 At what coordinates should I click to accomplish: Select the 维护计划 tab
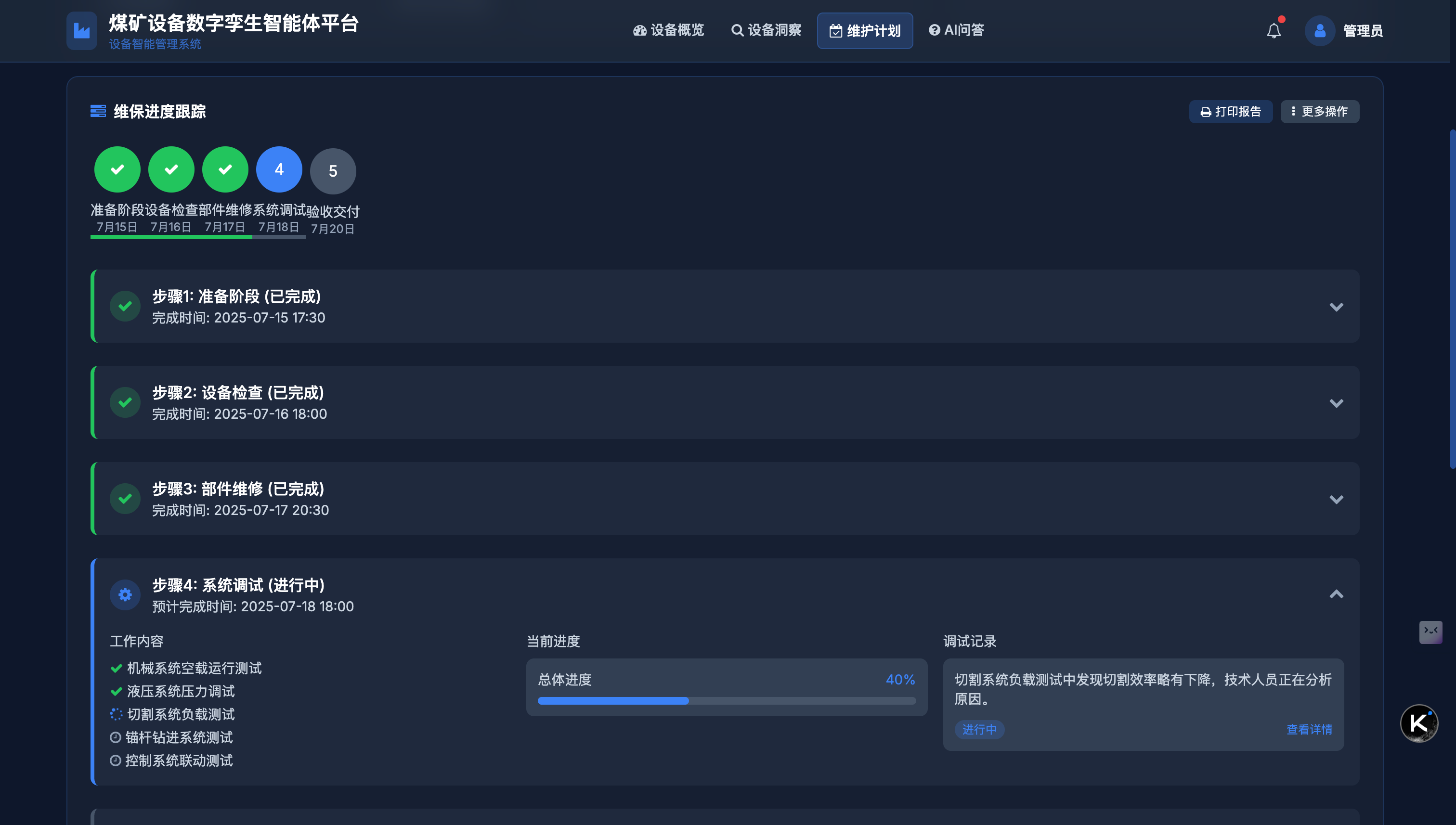point(865,31)
